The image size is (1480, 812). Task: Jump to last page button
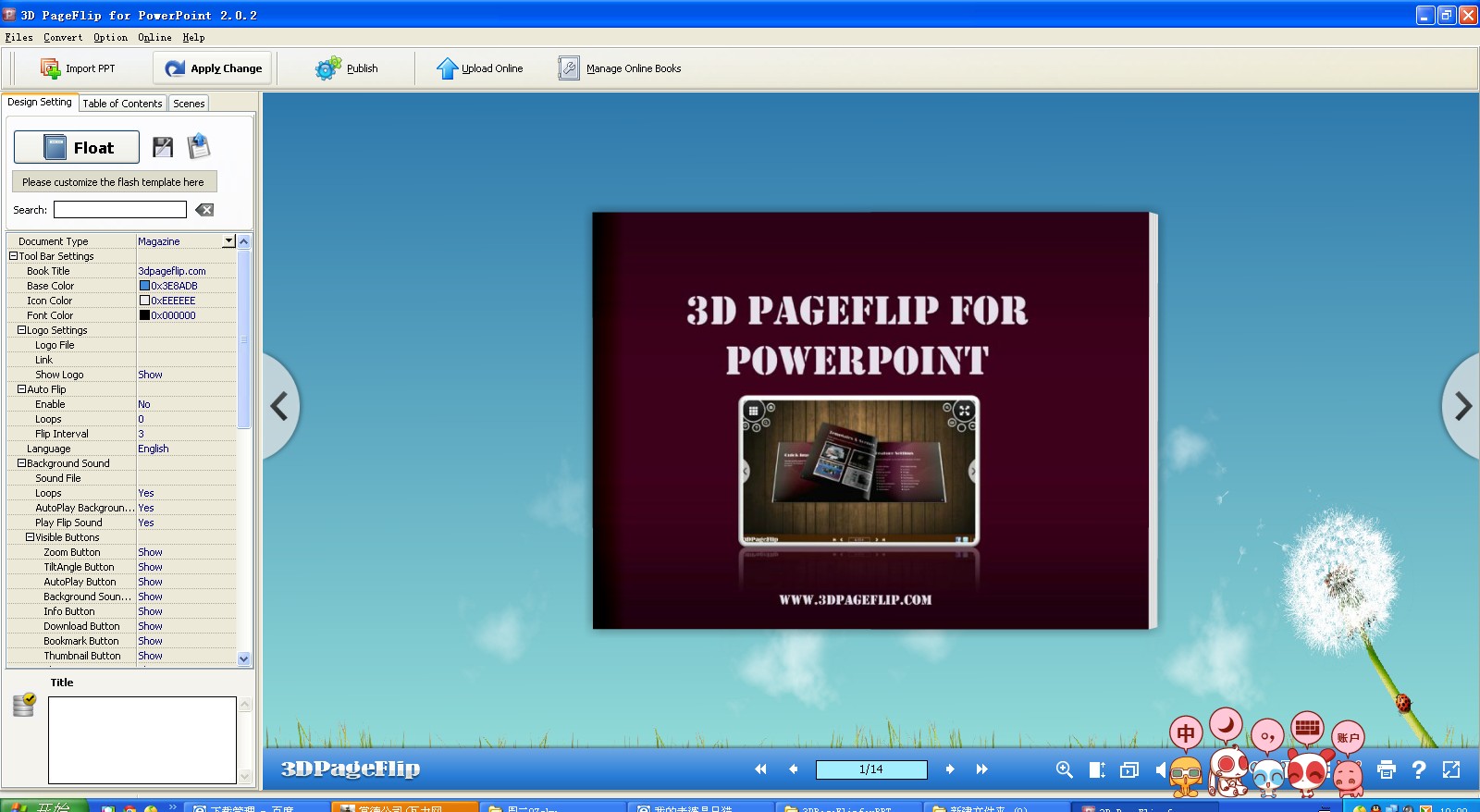pos(982,769)
